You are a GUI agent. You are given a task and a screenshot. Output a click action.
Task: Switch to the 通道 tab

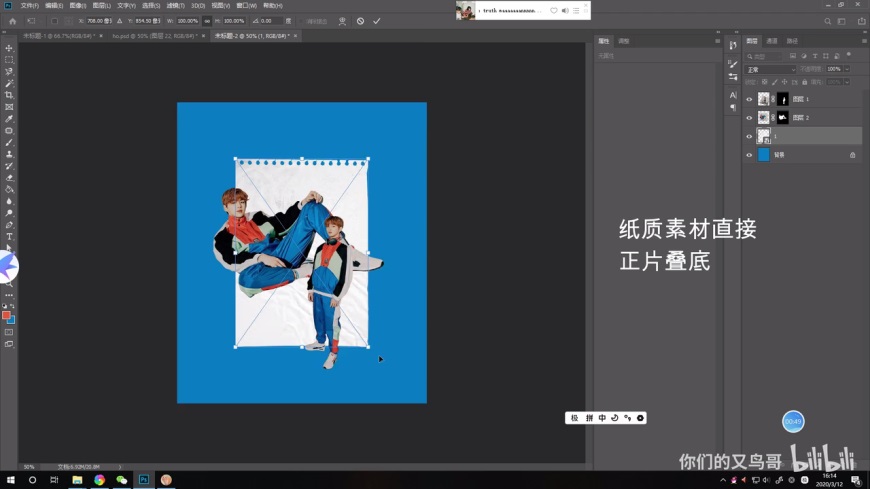point(772,41)
